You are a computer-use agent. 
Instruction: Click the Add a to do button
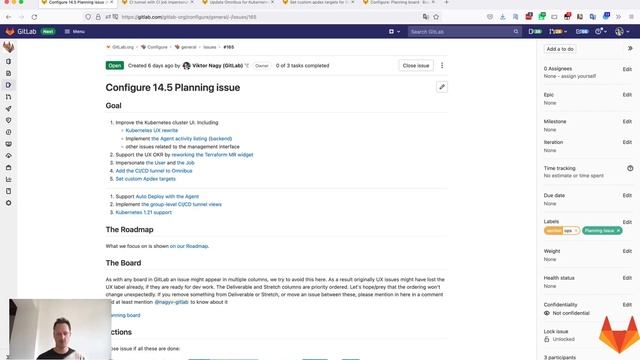560,49
